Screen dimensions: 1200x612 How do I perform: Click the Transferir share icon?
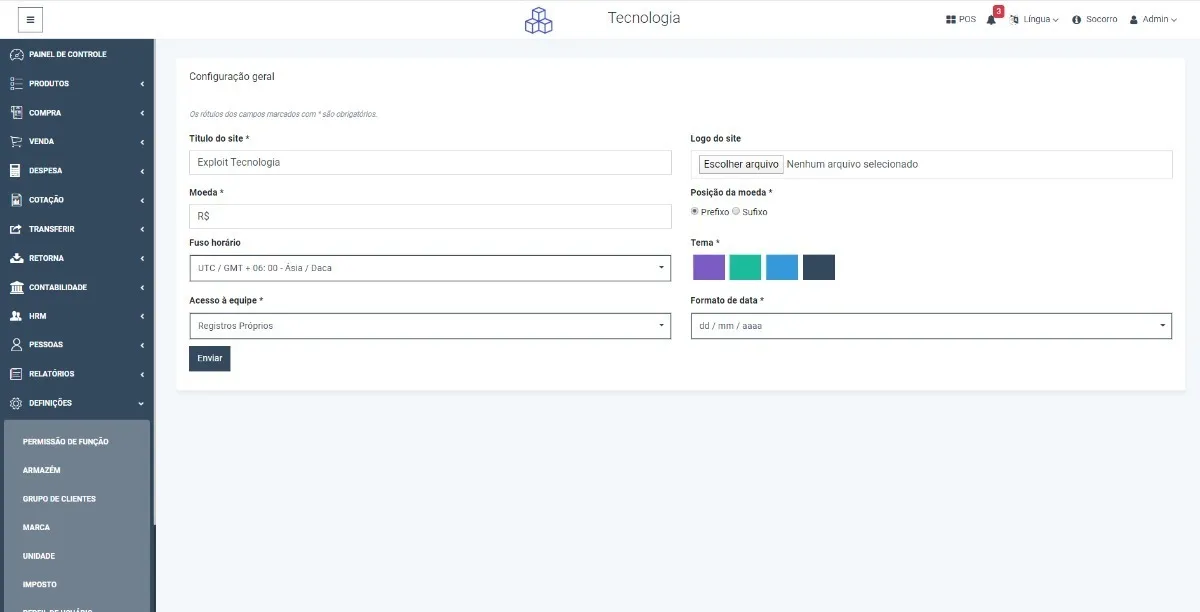click(16, 229)
